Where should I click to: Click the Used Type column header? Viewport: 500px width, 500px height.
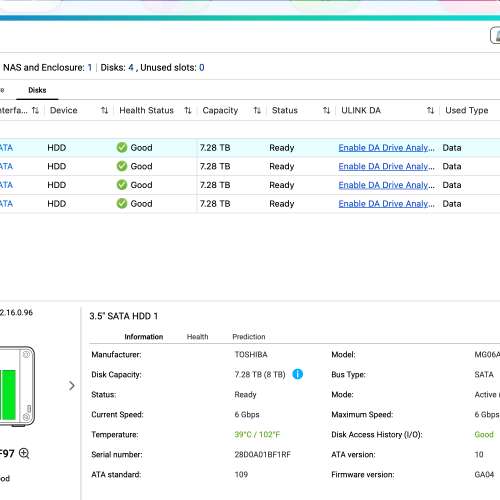point(467,110)
